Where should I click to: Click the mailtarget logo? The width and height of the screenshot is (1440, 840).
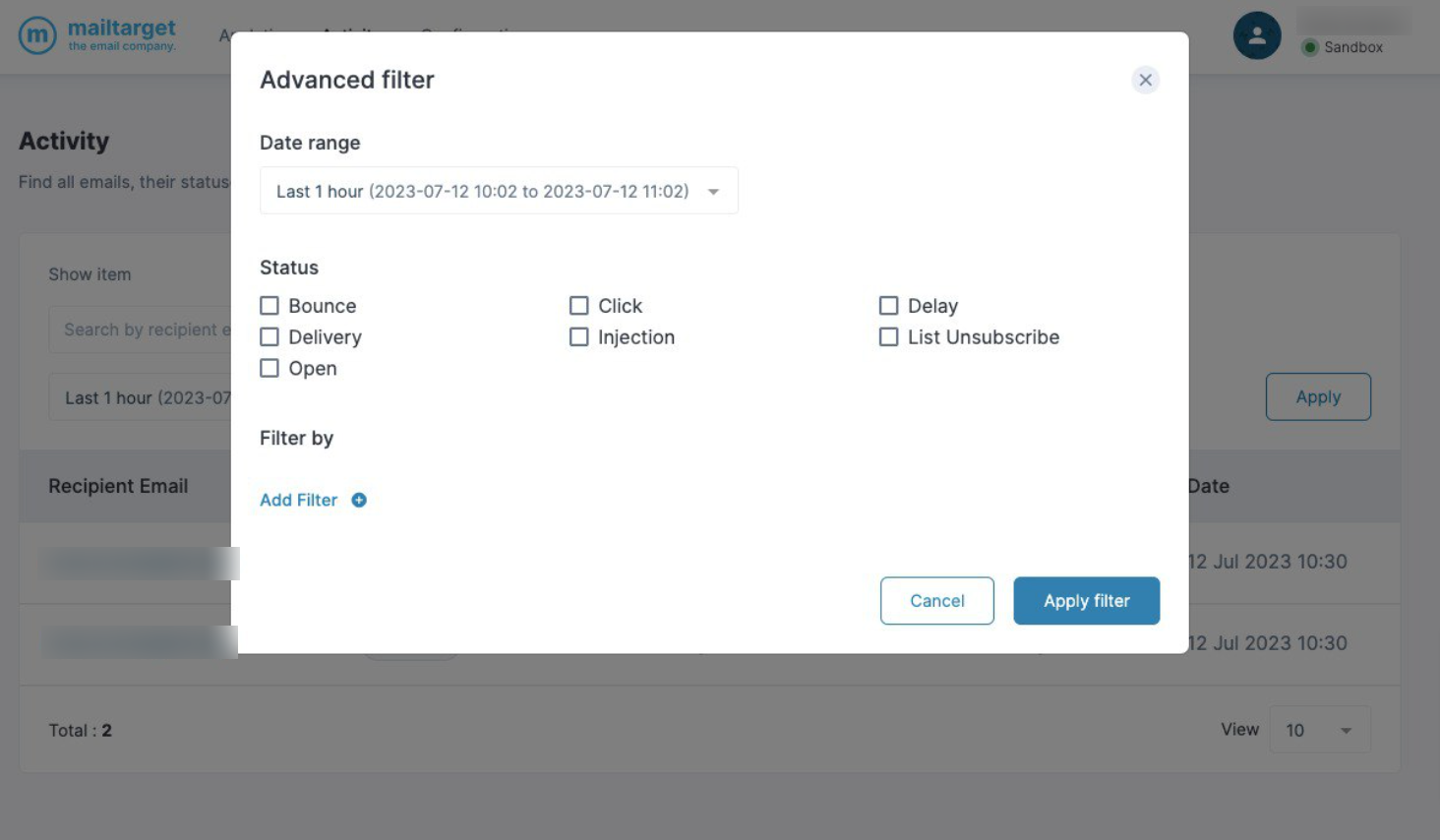tap(97, 35)
